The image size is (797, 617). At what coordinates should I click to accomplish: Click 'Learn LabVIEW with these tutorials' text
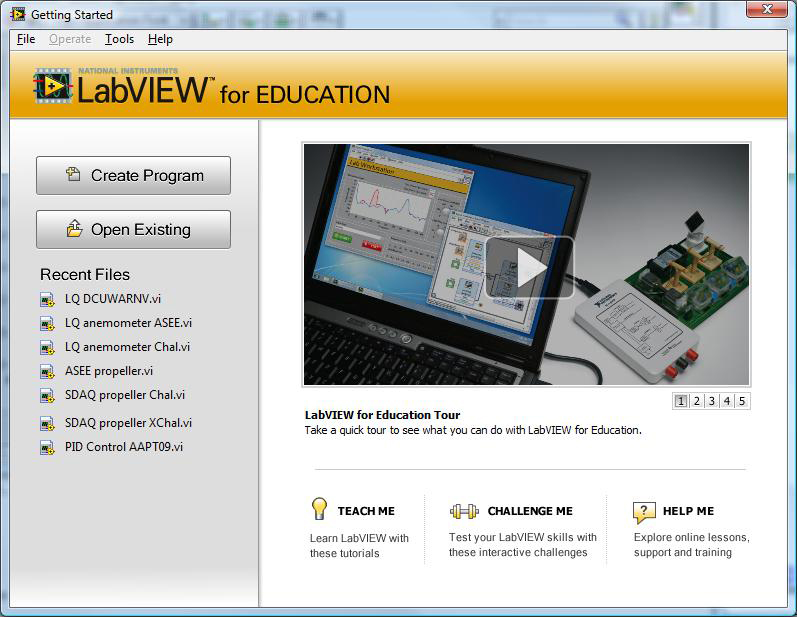click(x=359, y=545)
